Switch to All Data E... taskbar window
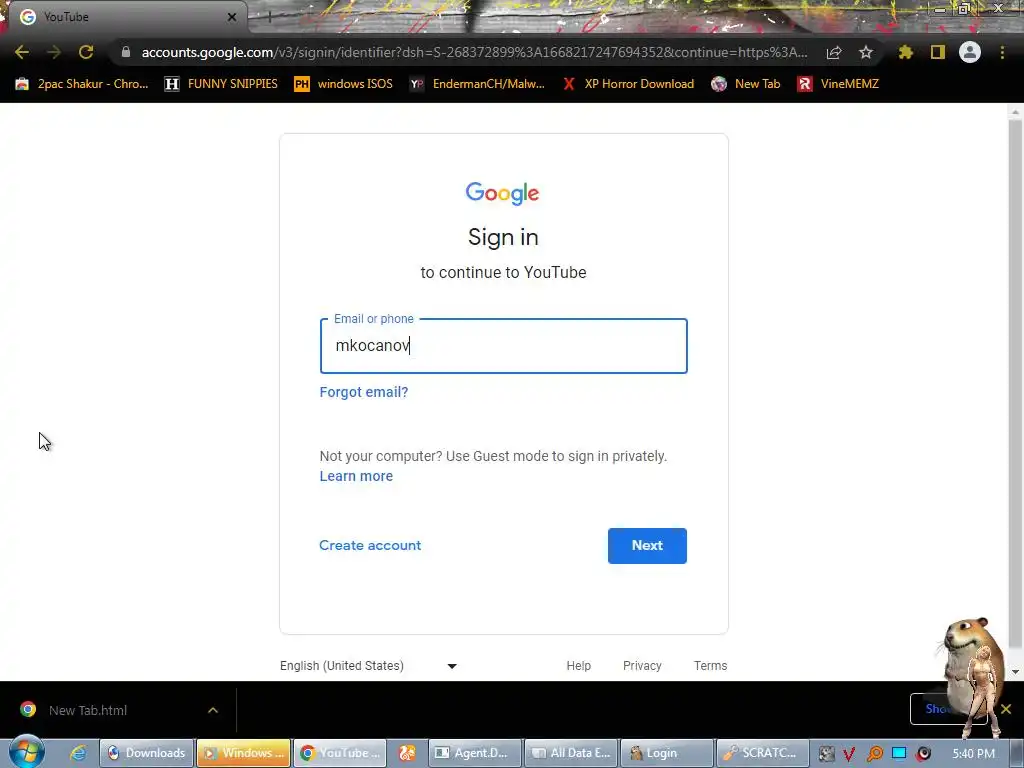1024x768 pixels. tap(571, 753)
